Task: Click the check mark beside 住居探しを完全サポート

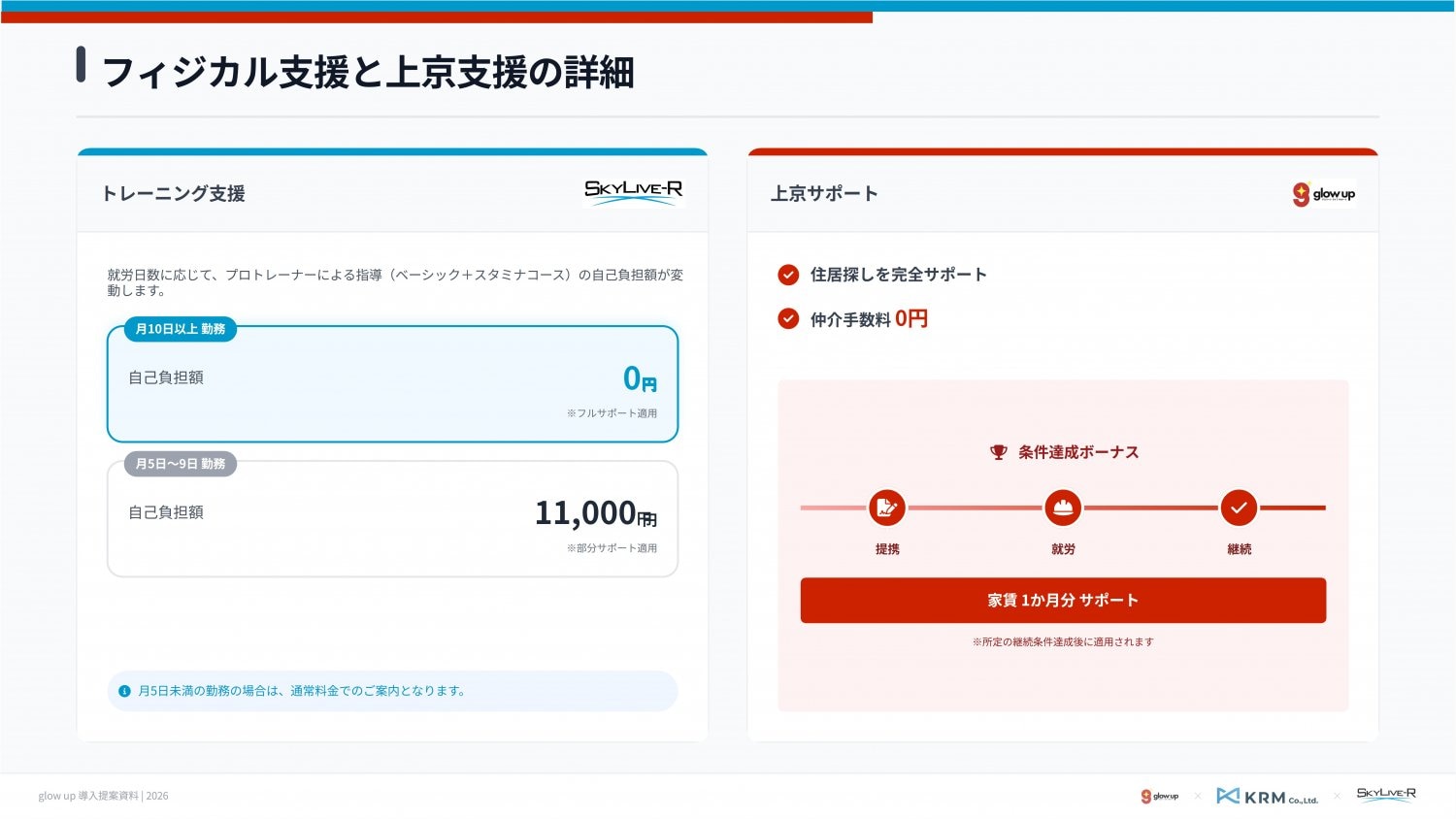Action: [x=788, y=275]
